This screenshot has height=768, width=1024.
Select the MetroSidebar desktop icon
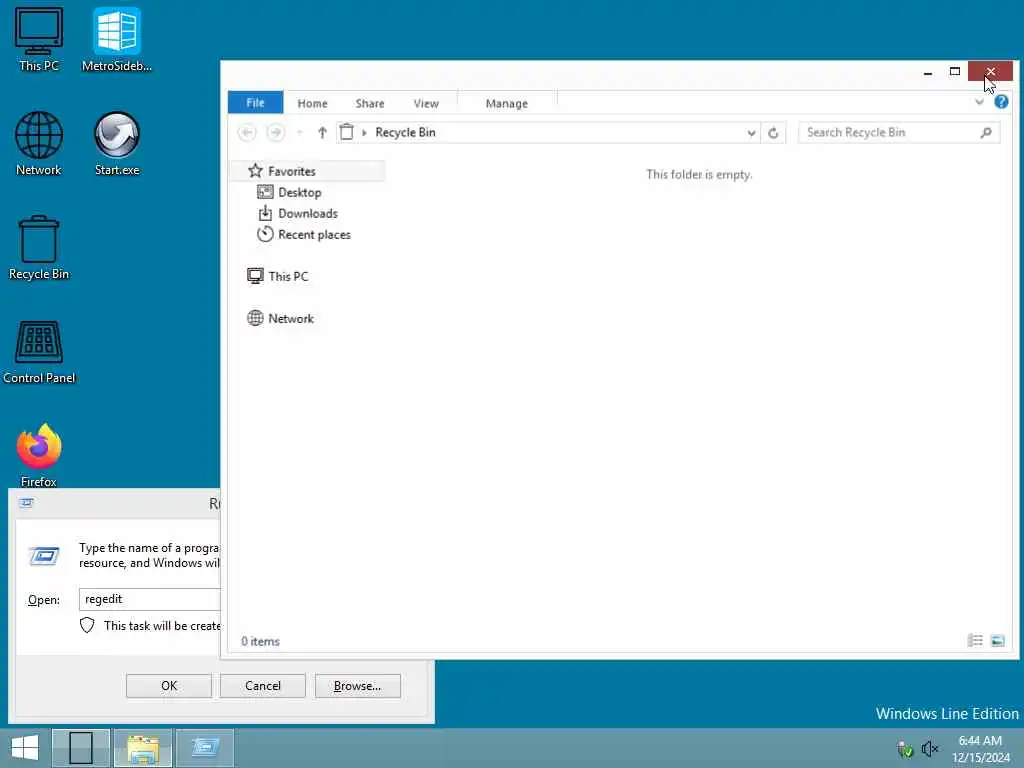(x=117, y=39)
